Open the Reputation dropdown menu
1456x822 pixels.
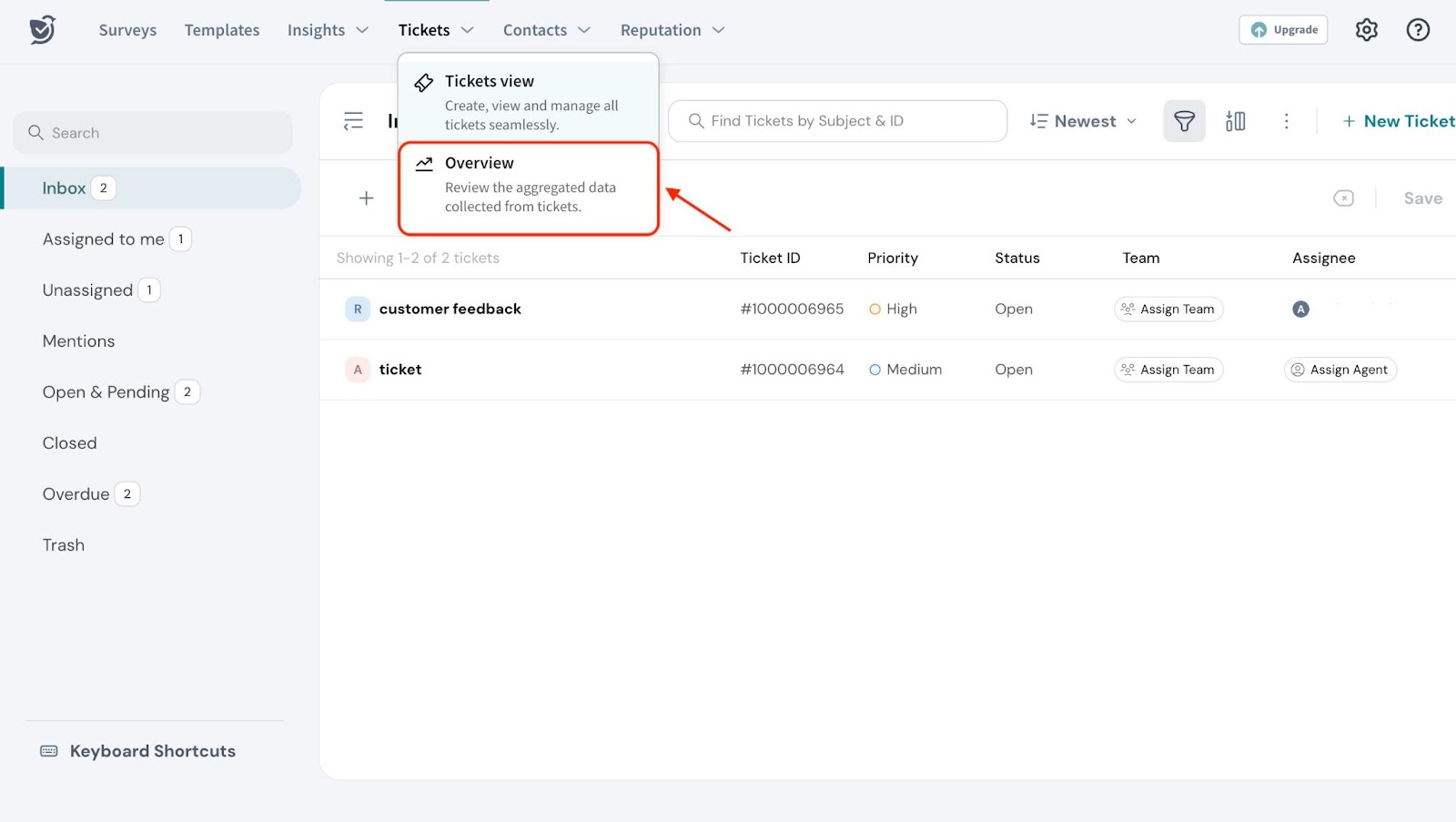pyautogui.click(x=672, y=30)
